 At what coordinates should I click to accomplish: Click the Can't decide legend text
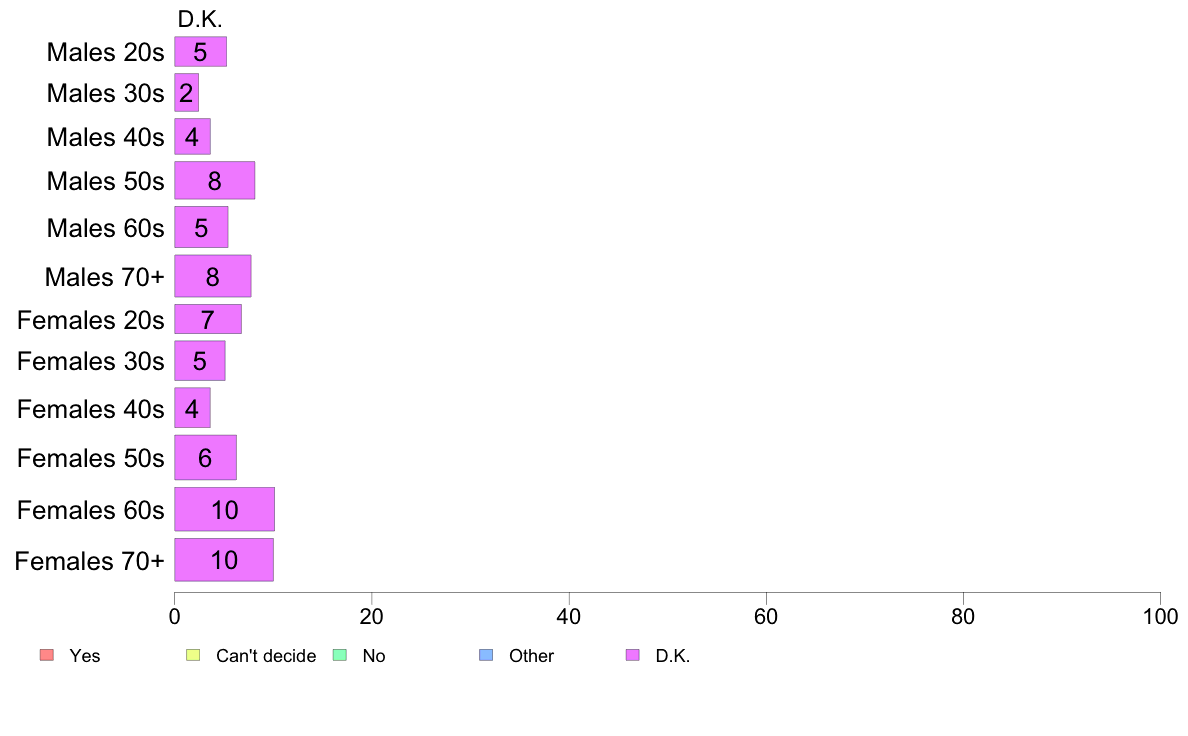(266, 656)
